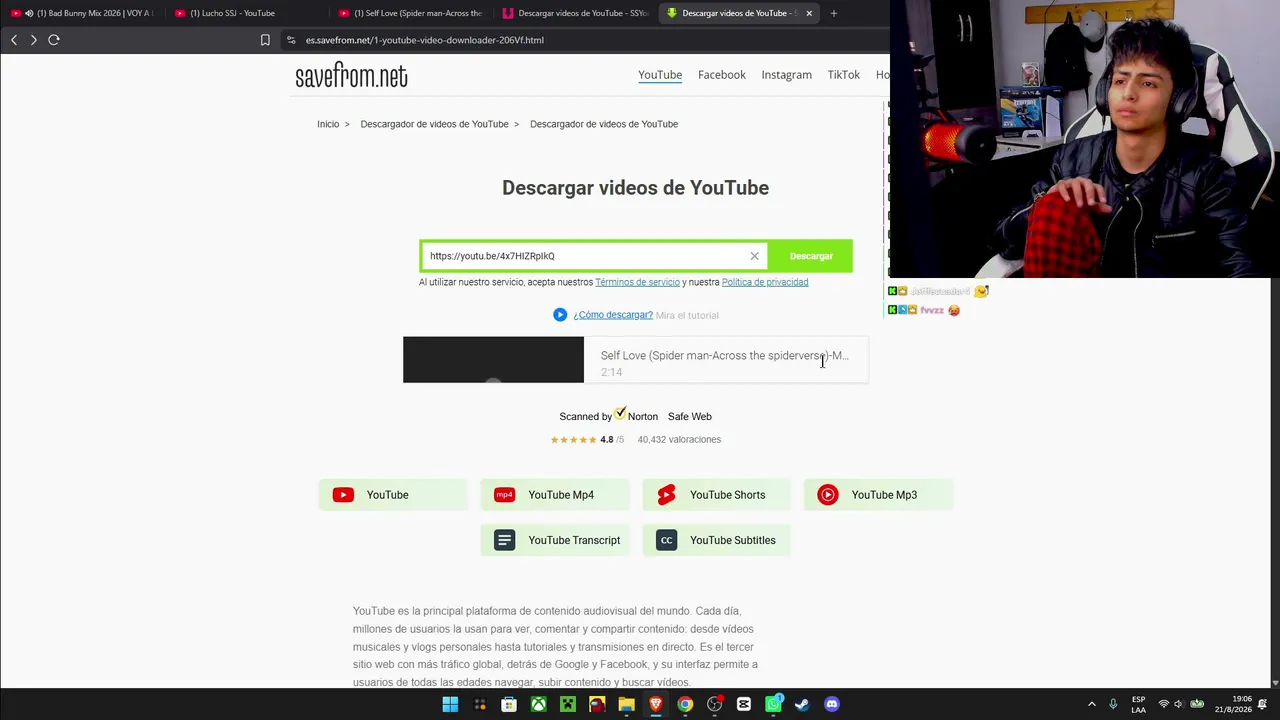Bookmark this page with the bookmark icon
The image size is (1280, 720).
(x=265, y=40)
